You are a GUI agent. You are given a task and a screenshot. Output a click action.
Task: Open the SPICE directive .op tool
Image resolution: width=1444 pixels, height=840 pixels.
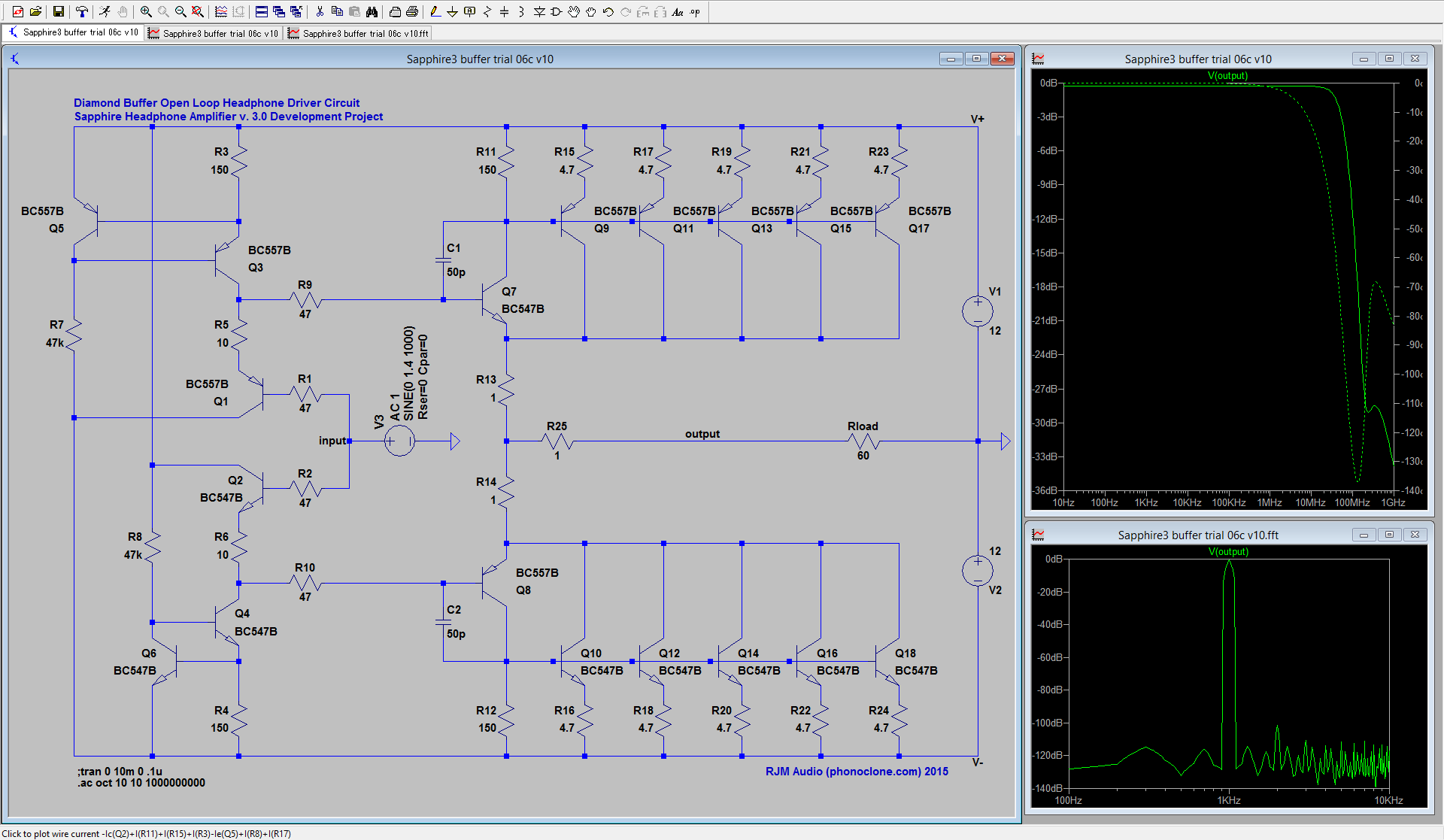[x=694, y=12]
